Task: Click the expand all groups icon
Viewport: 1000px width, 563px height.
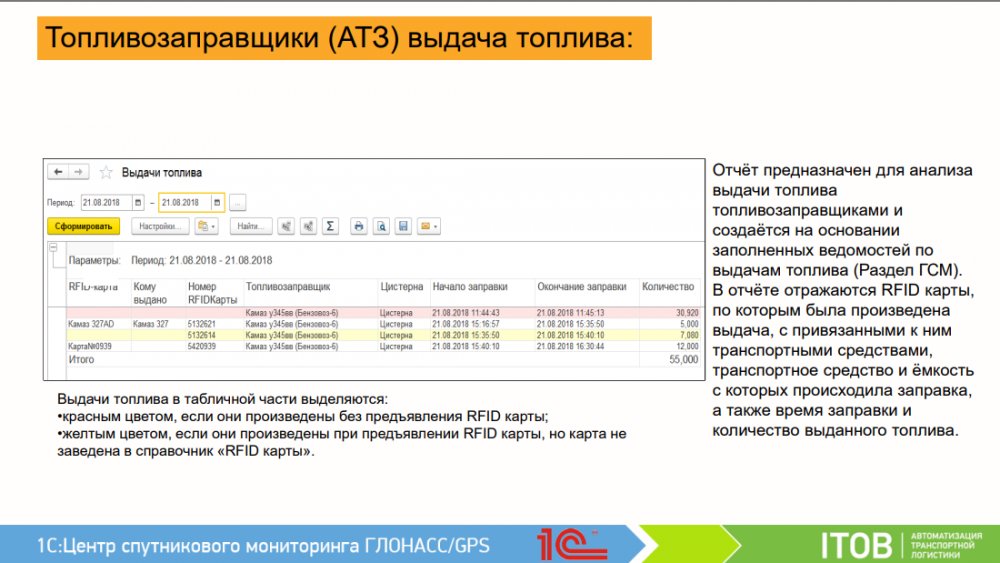Action: tap(287, 226)
